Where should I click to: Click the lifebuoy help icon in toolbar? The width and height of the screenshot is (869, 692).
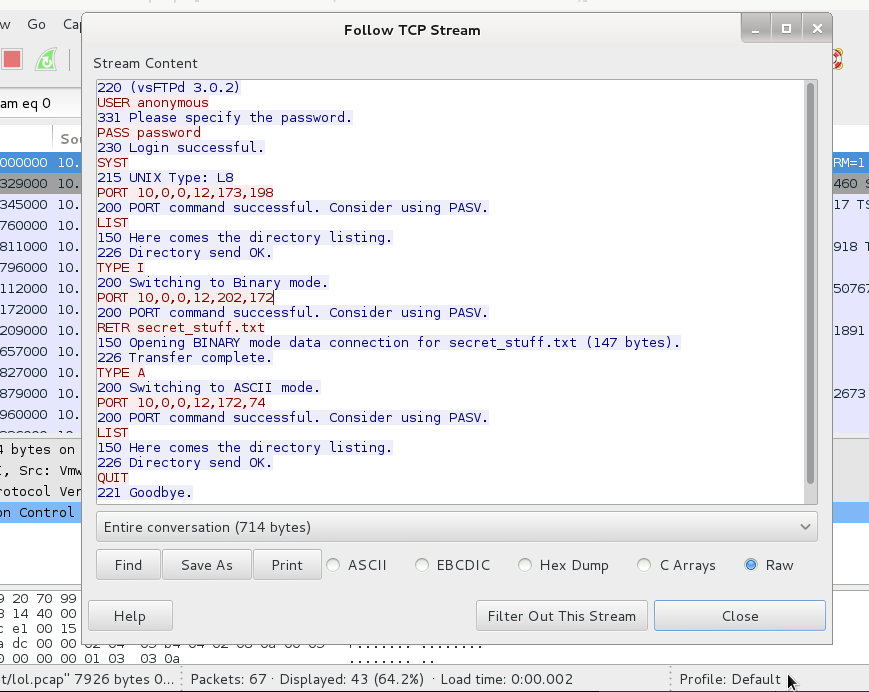pos(838,59)
